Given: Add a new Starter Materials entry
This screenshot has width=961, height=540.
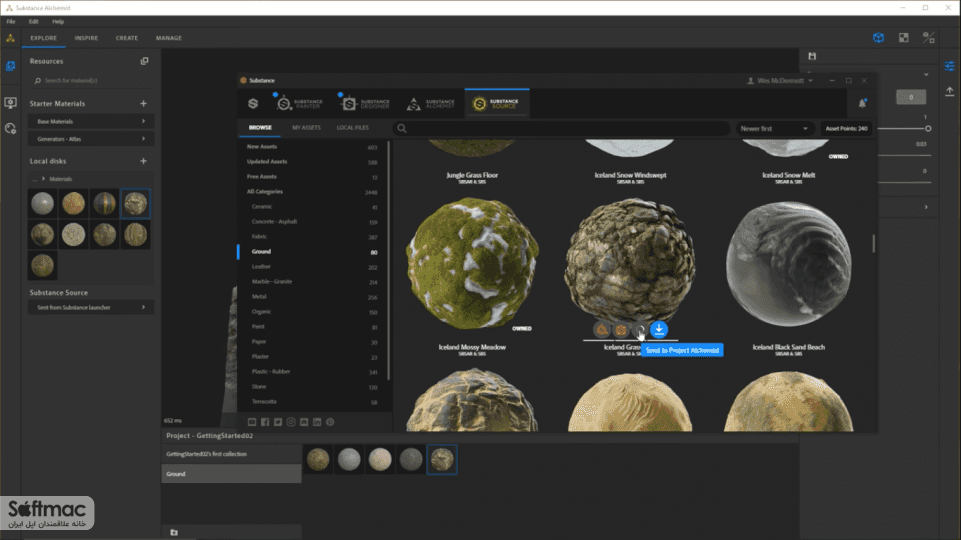Looking at the screenshot, I should [x=143, y=104].
